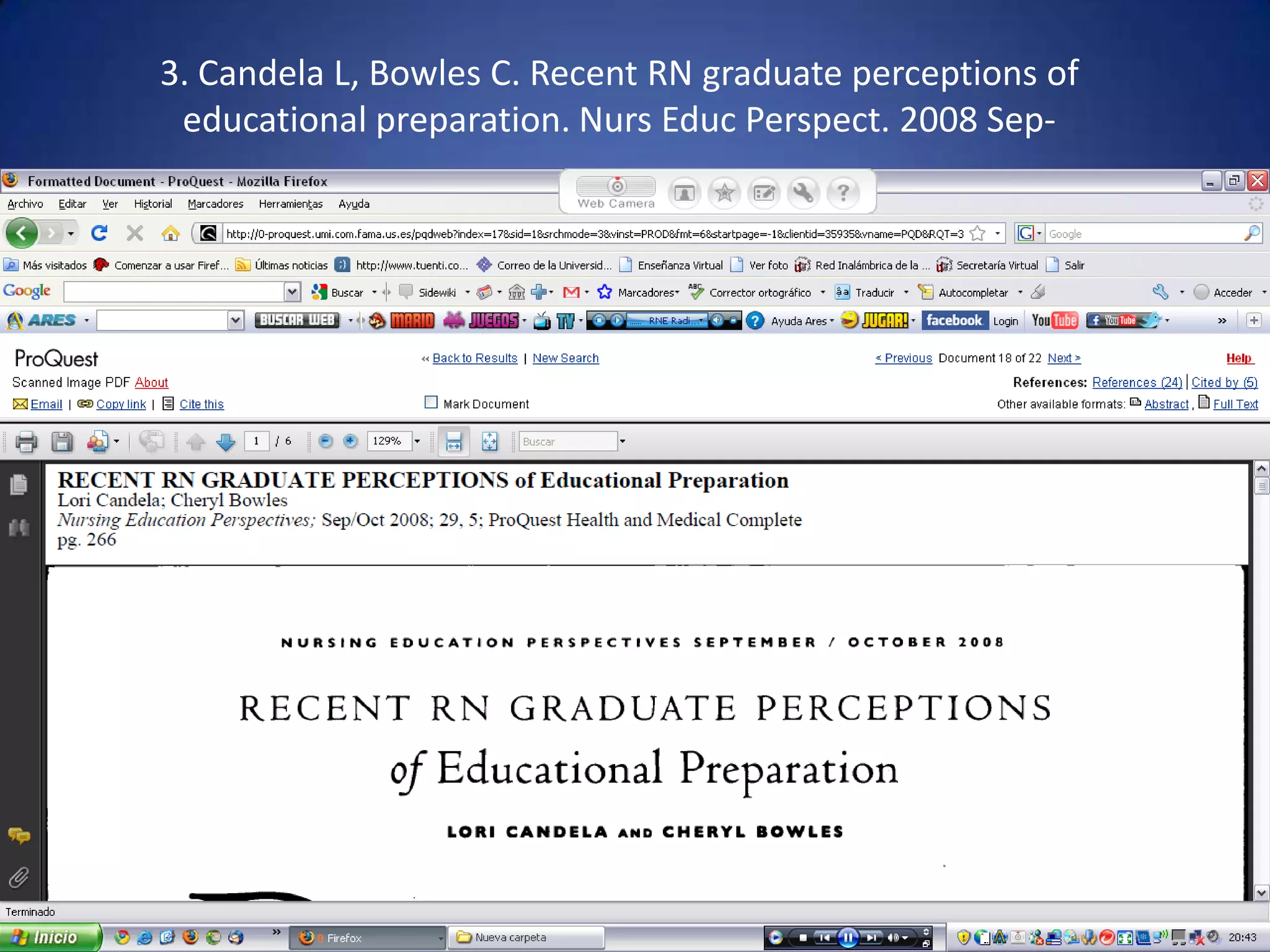Expand the Marcadores toolbar dropdown
Screen dimensions: 1270x952
677,292
